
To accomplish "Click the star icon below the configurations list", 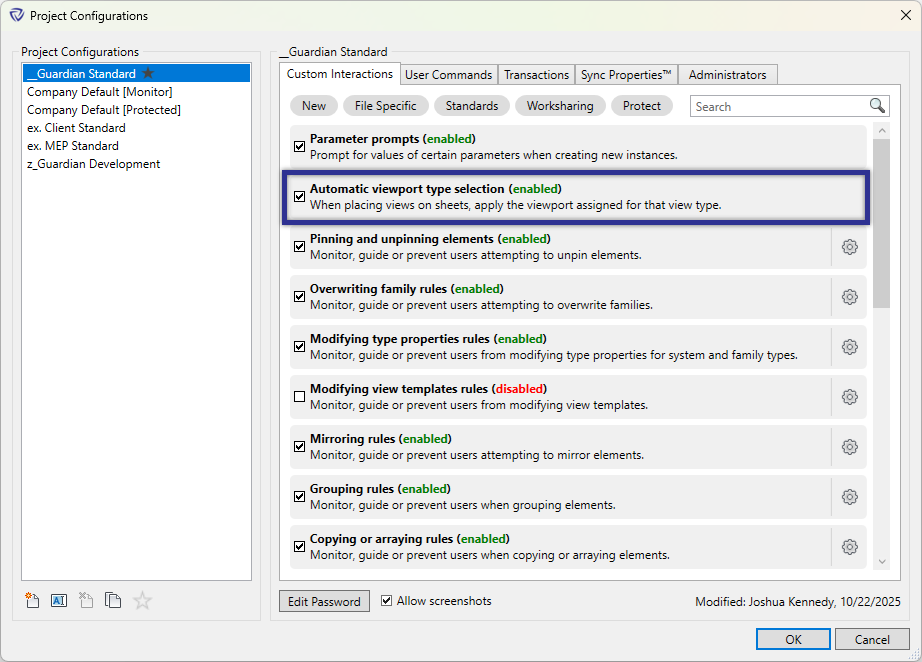I will [141, 600].
